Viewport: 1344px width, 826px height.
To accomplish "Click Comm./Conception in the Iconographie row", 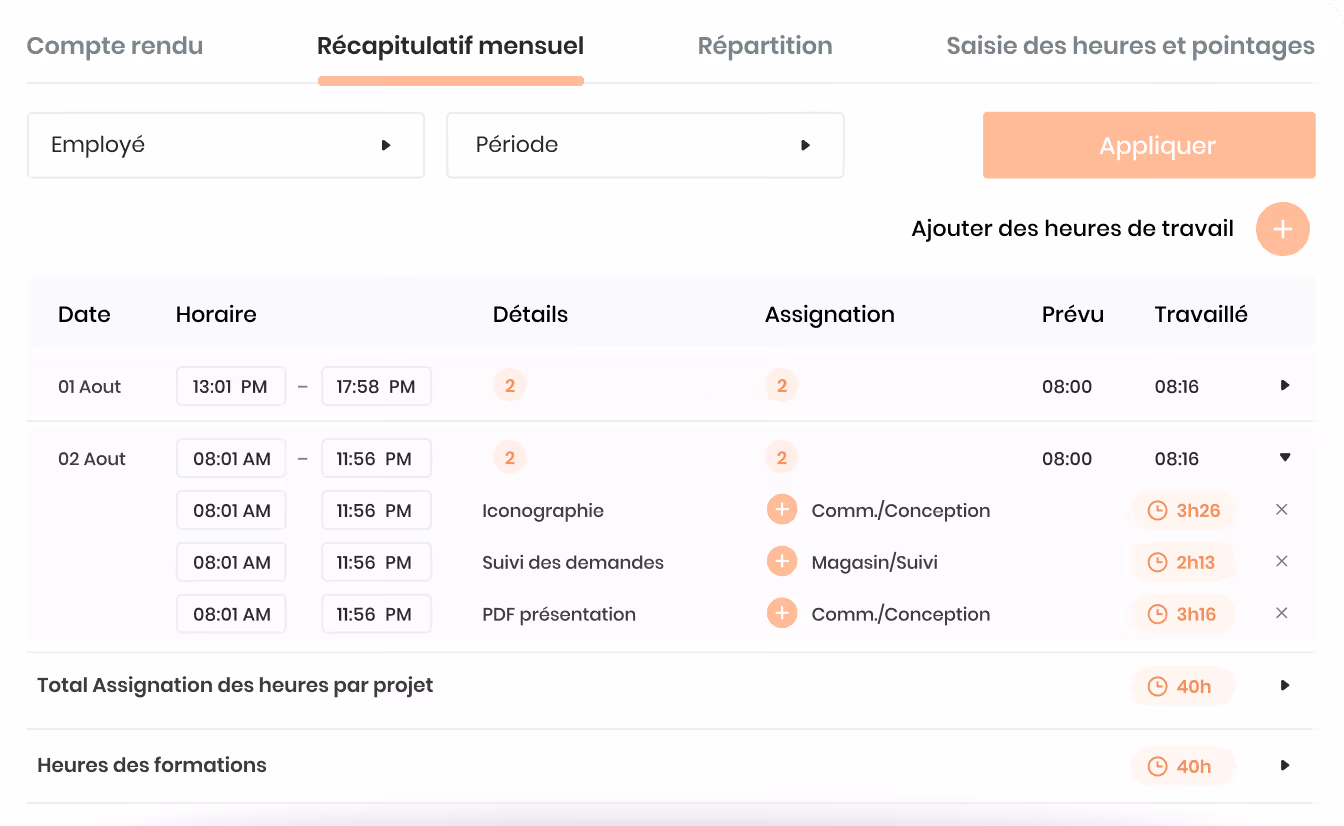I will [901, 511].
